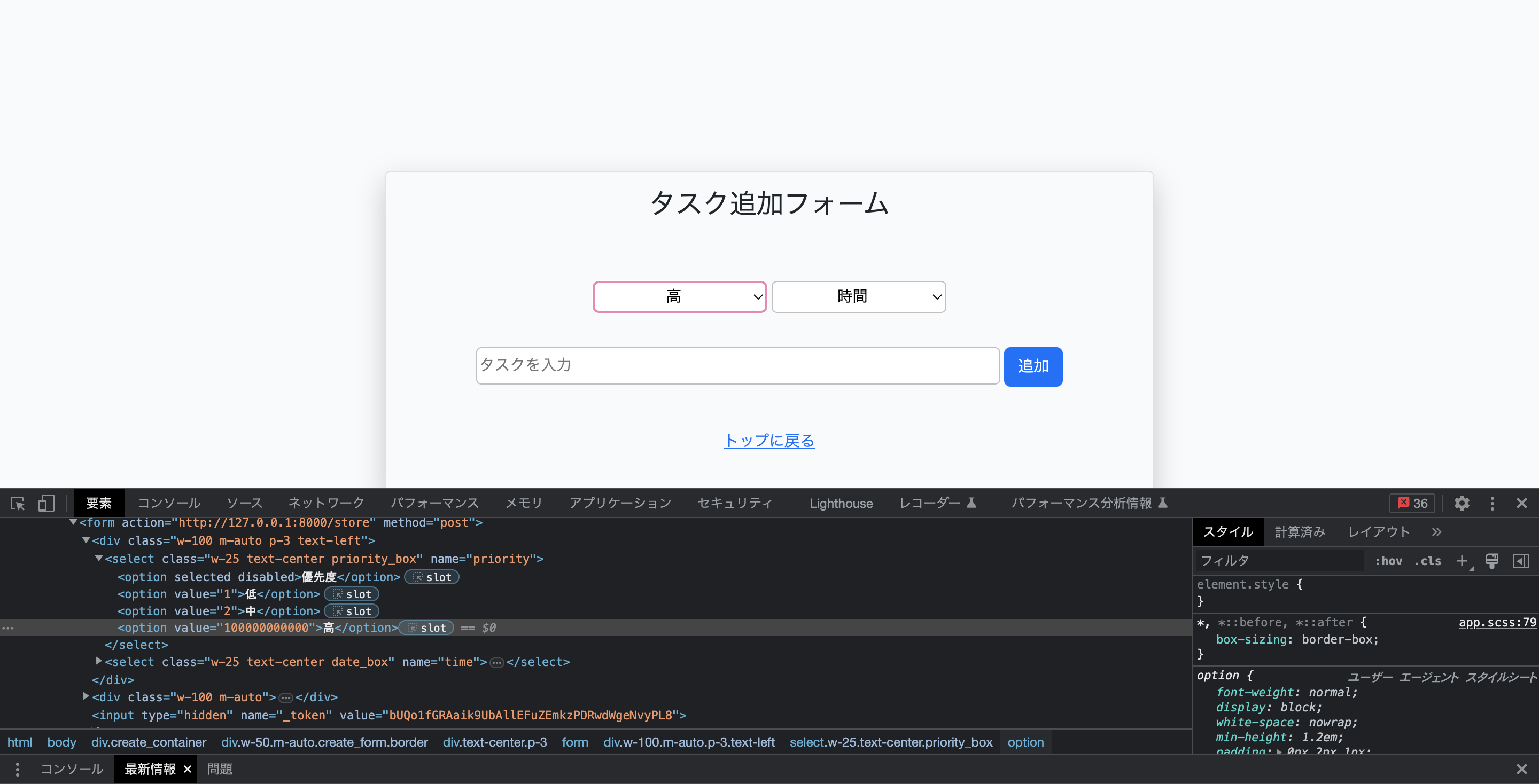Switch to コンソール tab in top bar
The width and height of the screenshot is (1539, 784).
169,504
